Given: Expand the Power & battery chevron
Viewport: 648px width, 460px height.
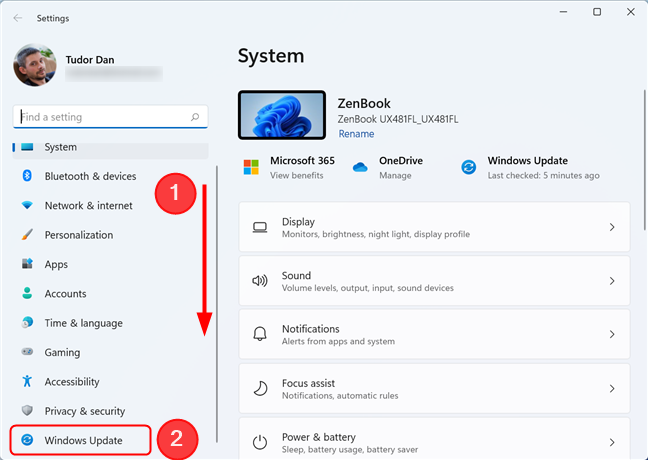Looking at the screenshot, I should click(x=612, y=442).
